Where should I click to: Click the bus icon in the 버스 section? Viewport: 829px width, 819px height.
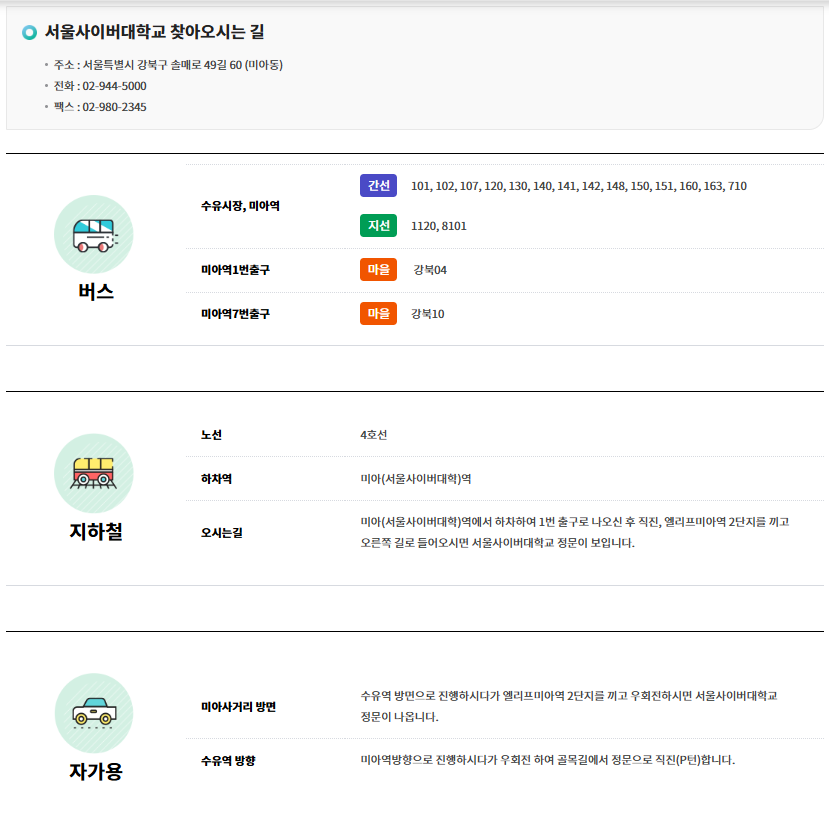tap(94, 234)
